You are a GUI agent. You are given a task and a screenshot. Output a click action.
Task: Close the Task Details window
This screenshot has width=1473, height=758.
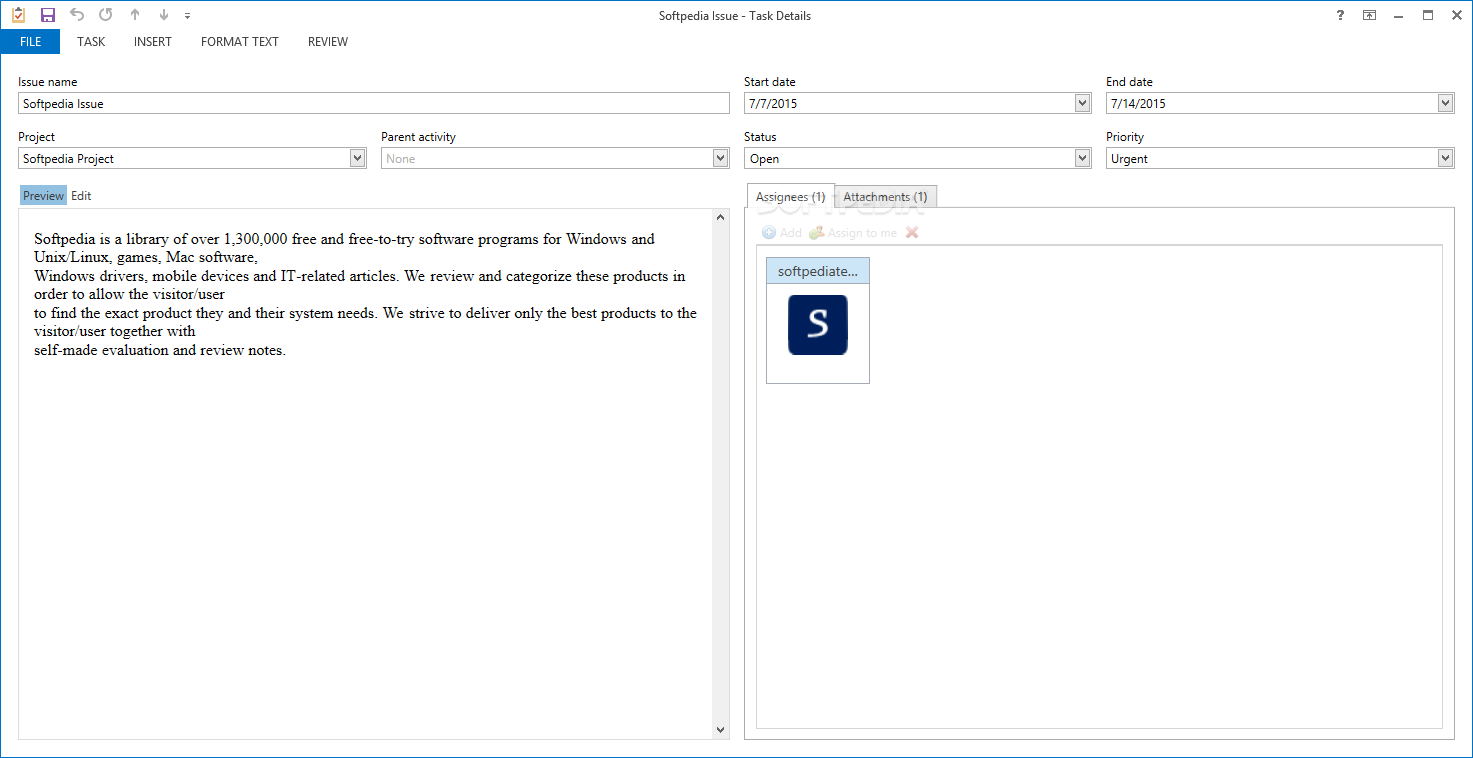[x=1456, y=15]
